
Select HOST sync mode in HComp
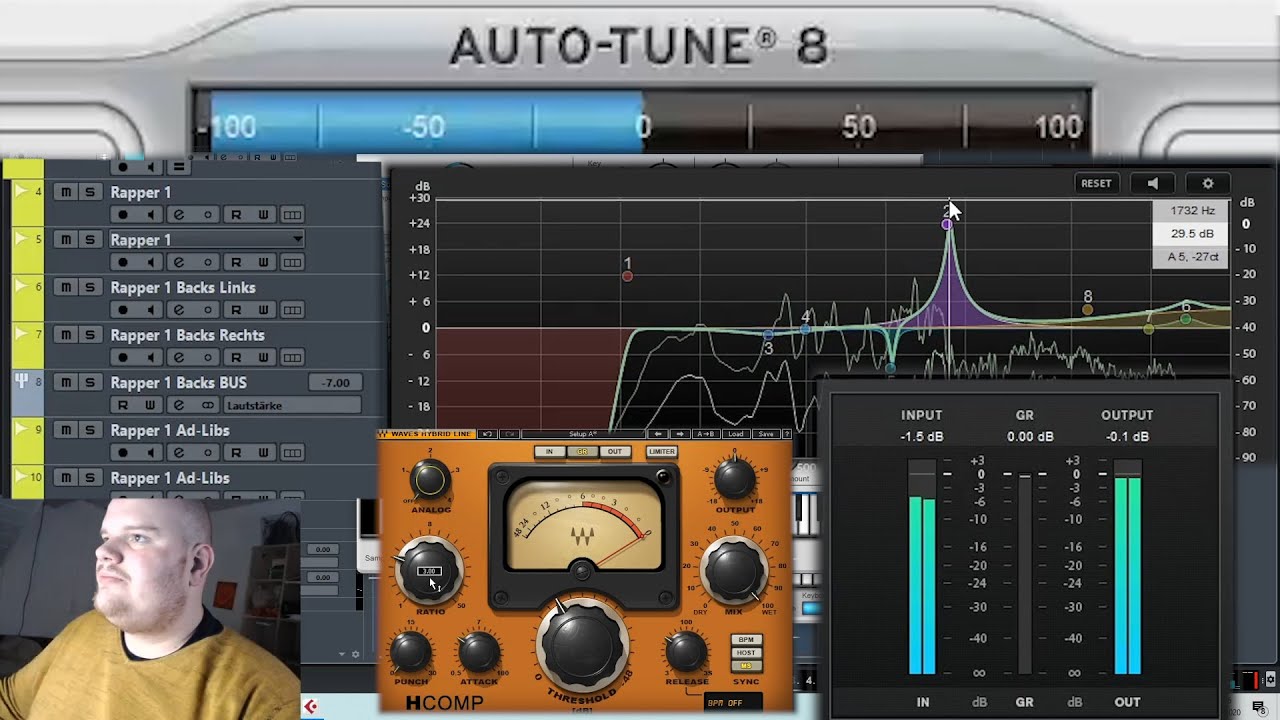click(x=746, y=653)
